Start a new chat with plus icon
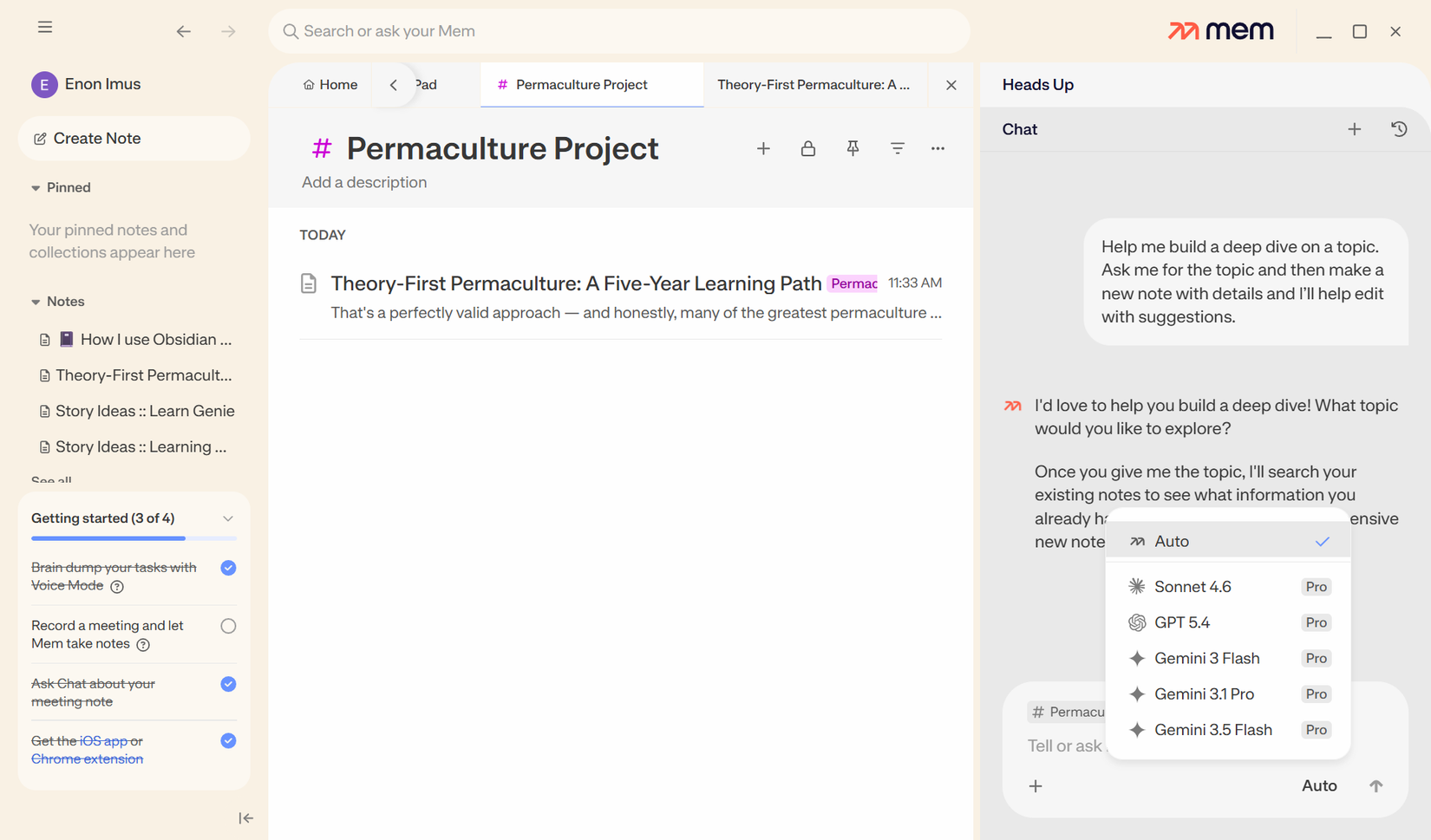This screenshot has width=1431, height=840. click(1355, 129)
